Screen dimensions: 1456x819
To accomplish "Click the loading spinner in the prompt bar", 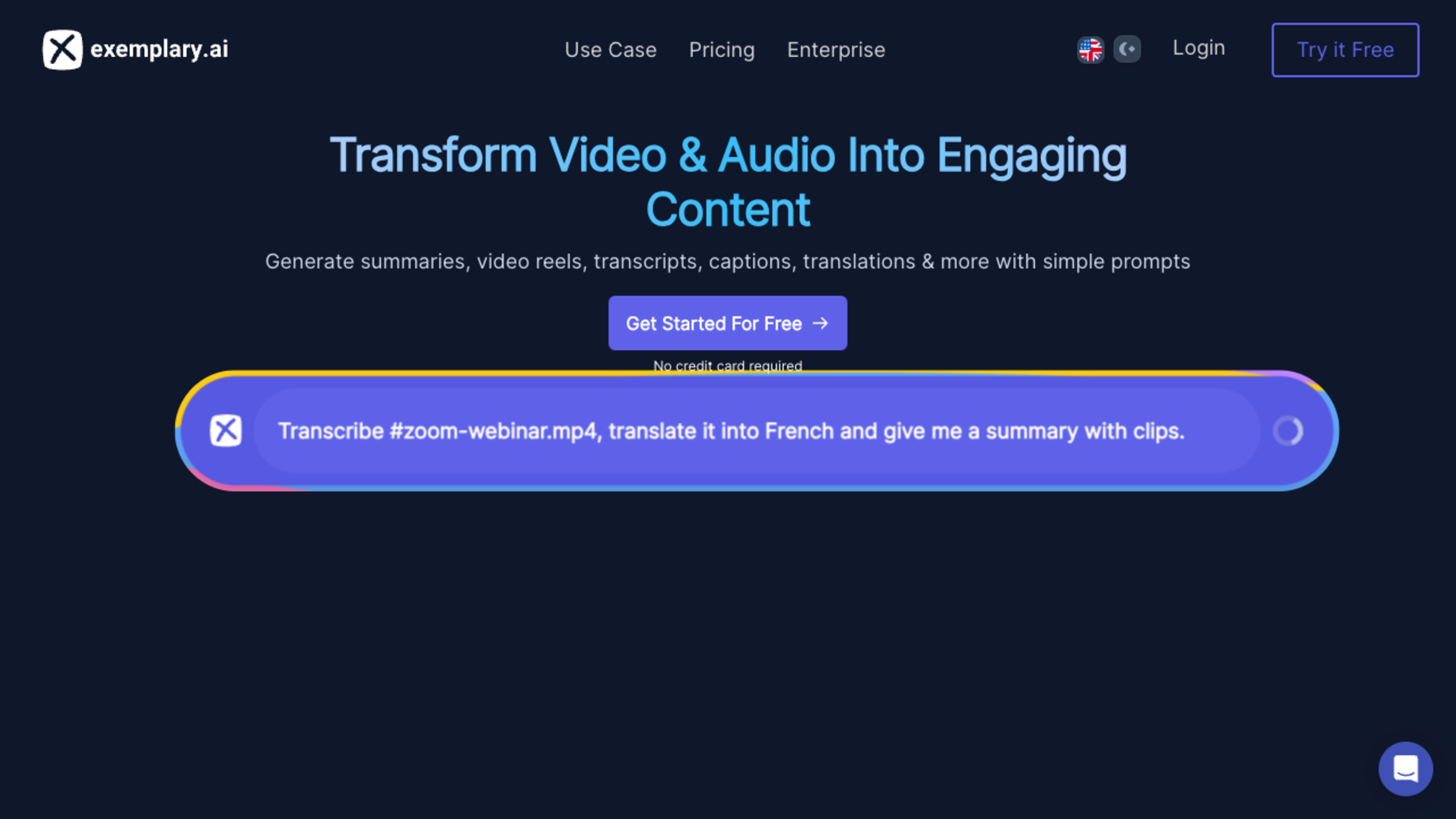I will click(1288, 431).
